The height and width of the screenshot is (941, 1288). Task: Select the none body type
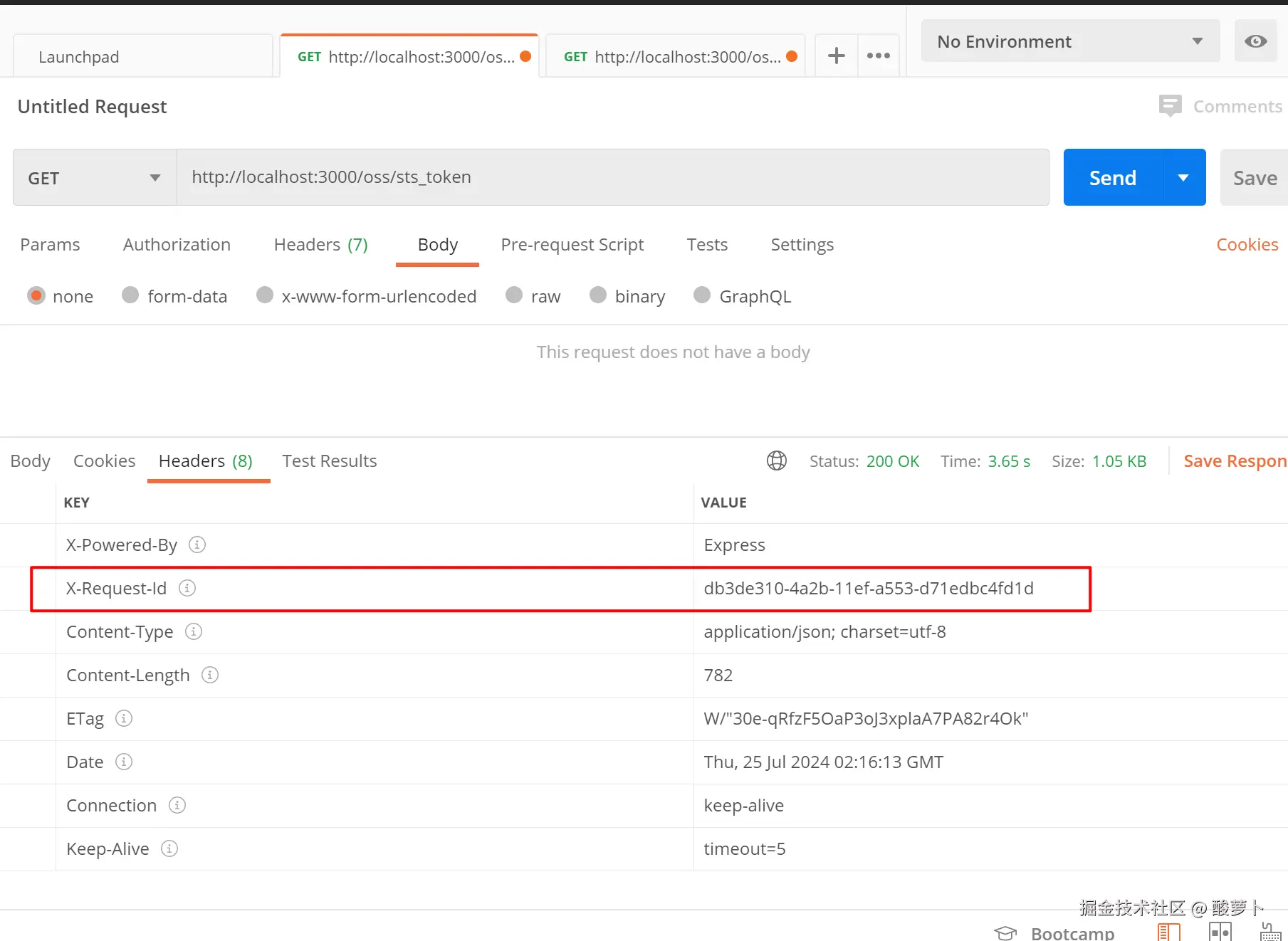click(36, 295)
